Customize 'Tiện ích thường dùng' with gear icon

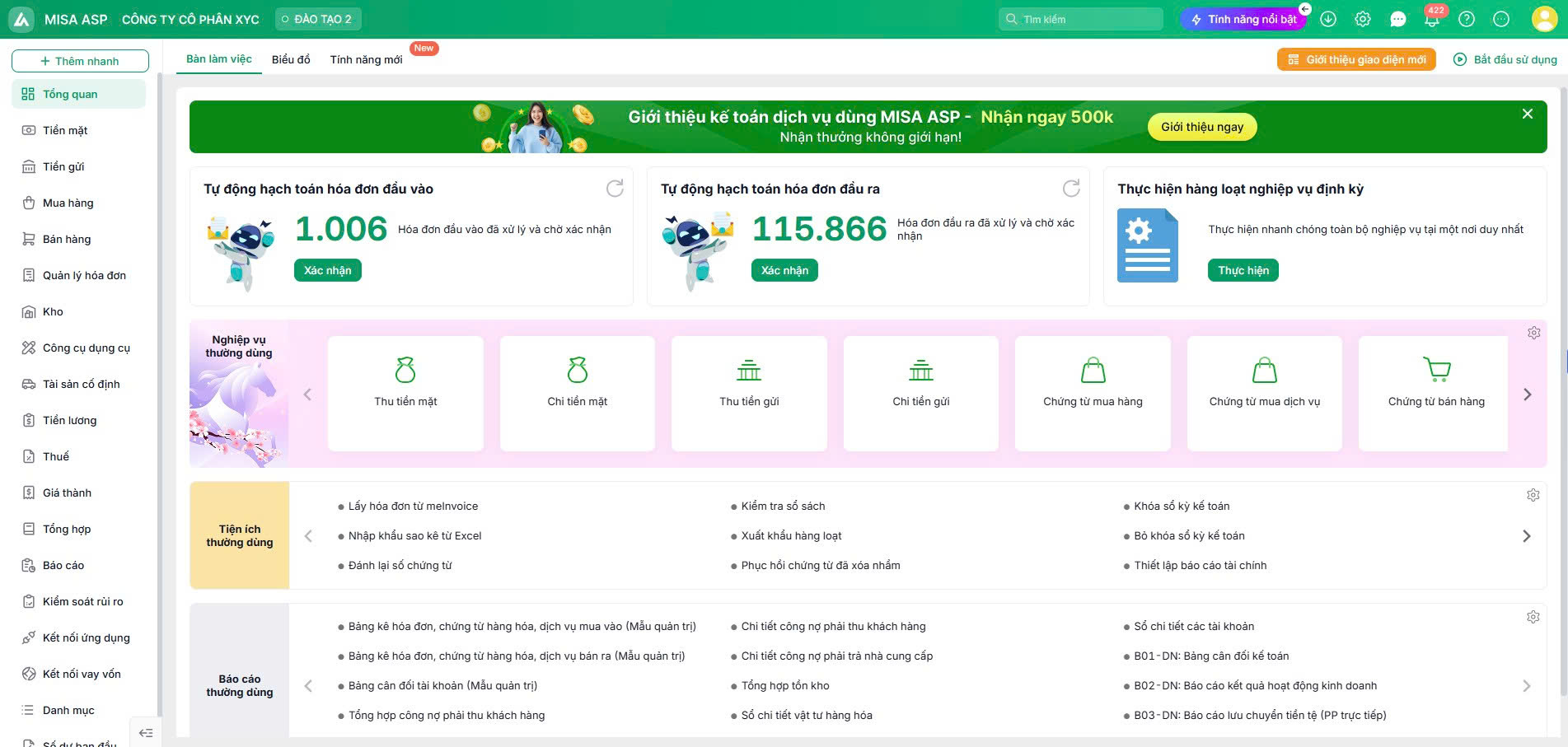[x=1533, y=495]
